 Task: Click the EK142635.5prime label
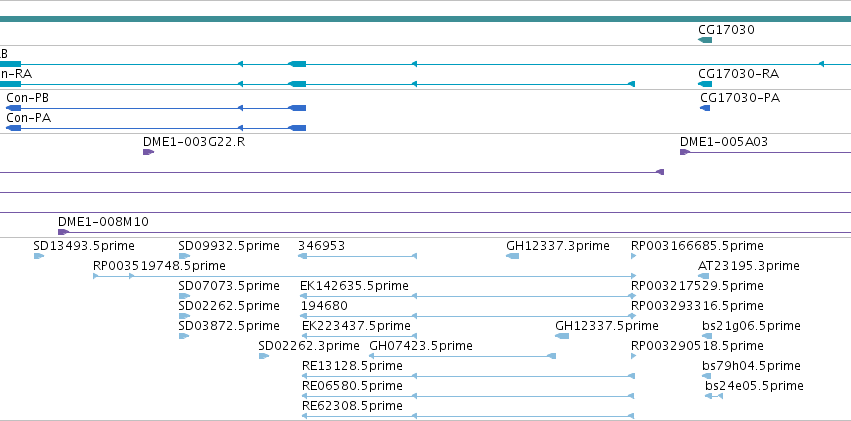click(354, 286)
